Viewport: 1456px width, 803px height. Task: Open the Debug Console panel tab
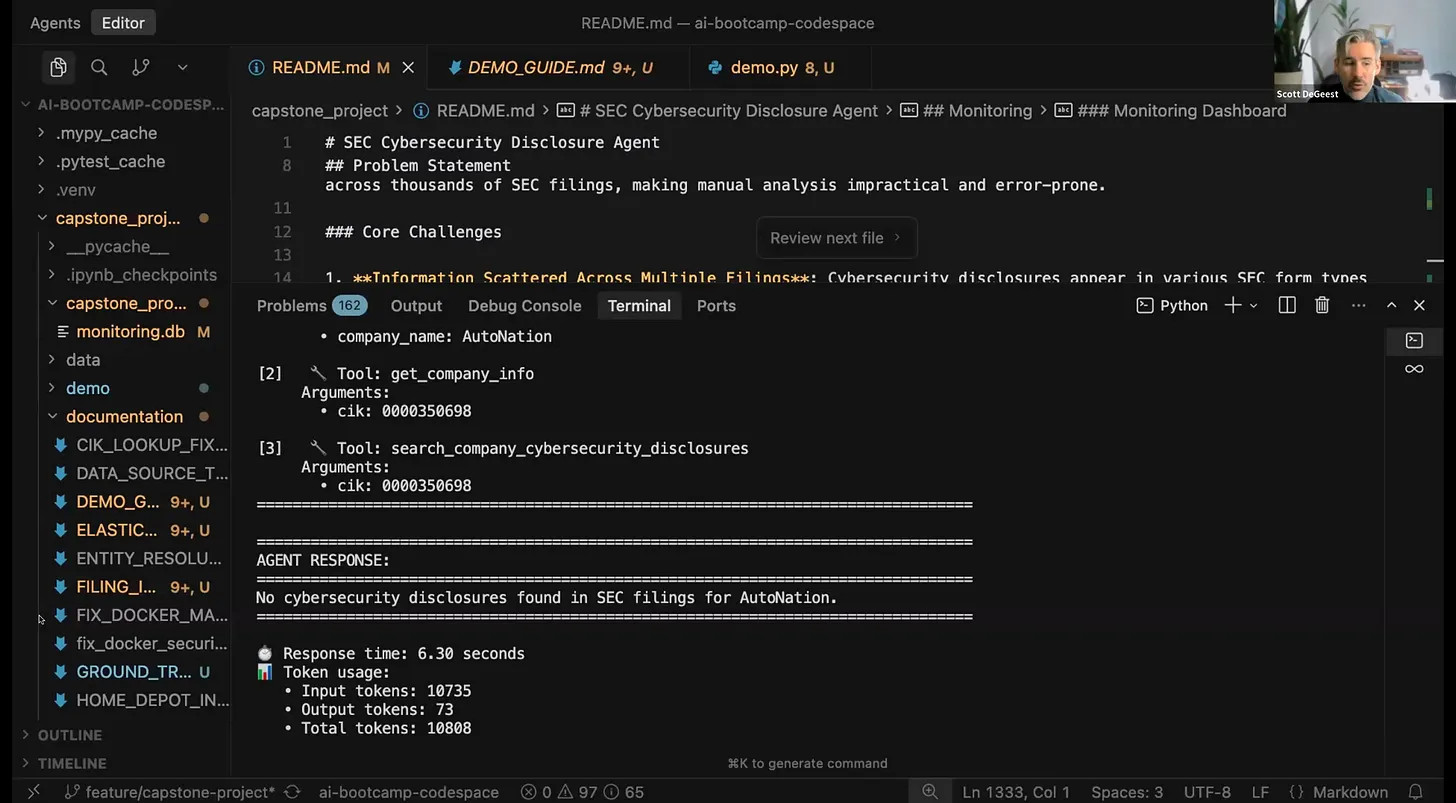pyautogui.click(x=524, y=306)
